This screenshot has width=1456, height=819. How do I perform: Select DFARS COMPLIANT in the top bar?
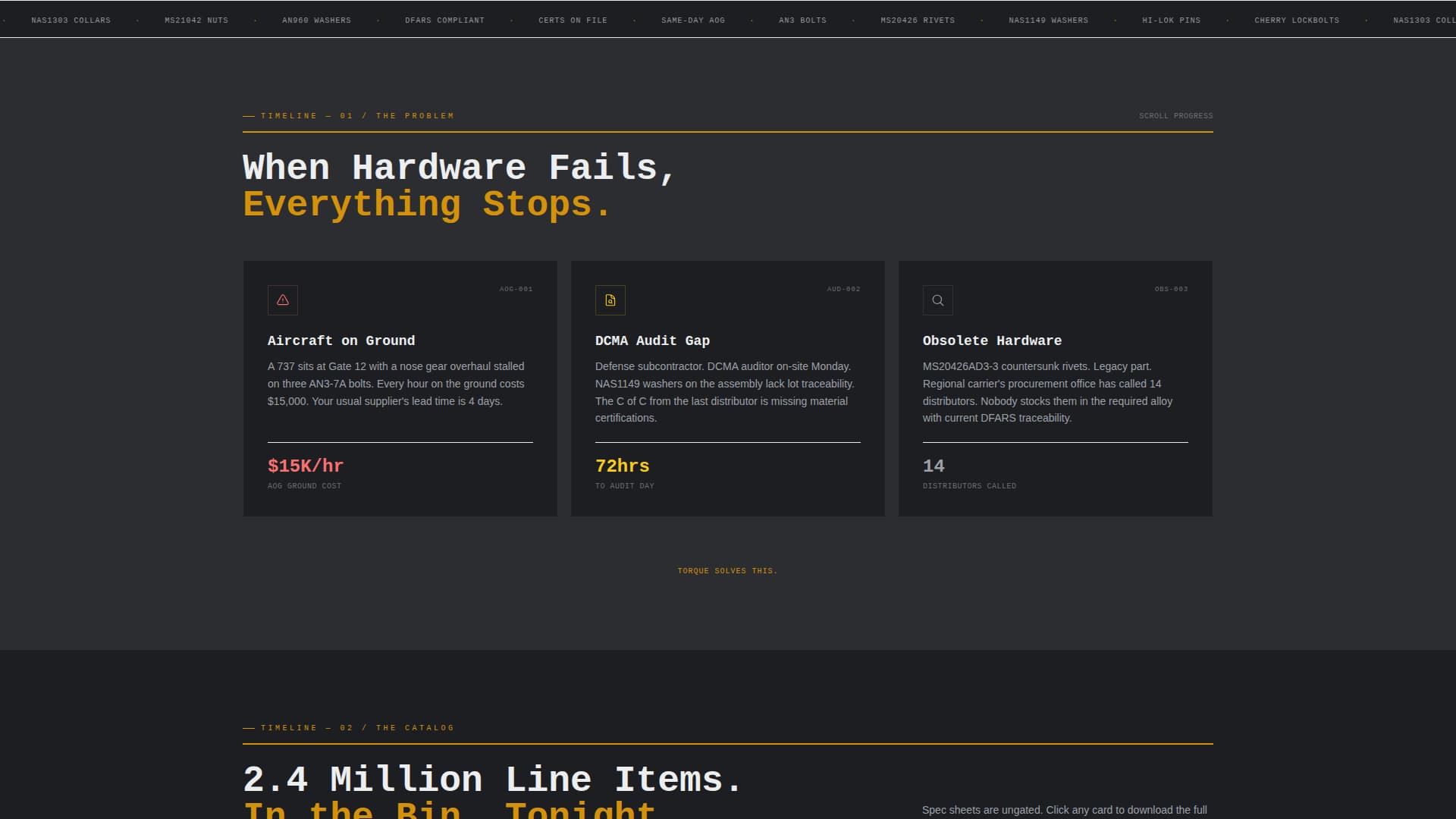444,20
